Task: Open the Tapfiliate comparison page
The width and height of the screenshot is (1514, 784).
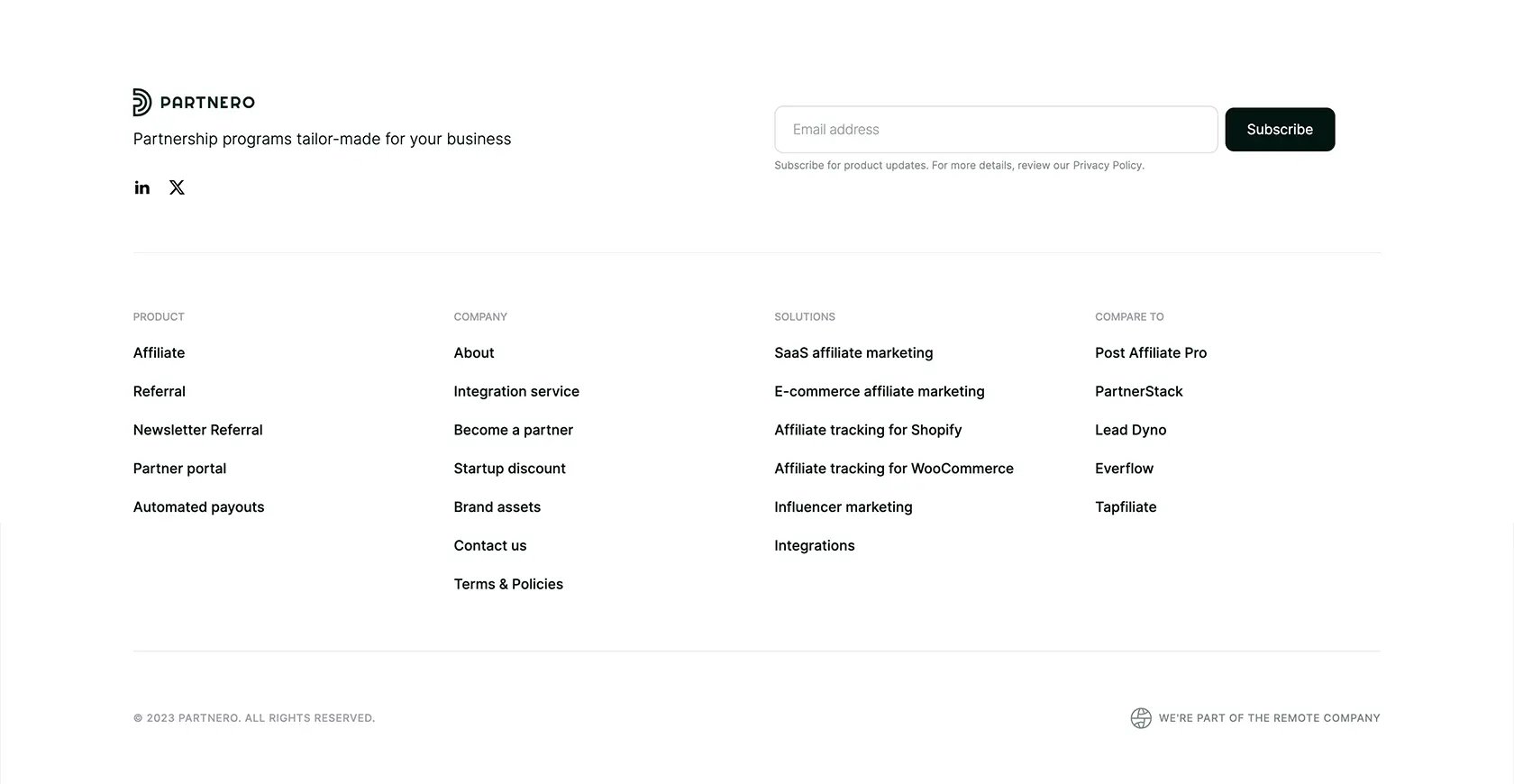Action: point(1126,507)
